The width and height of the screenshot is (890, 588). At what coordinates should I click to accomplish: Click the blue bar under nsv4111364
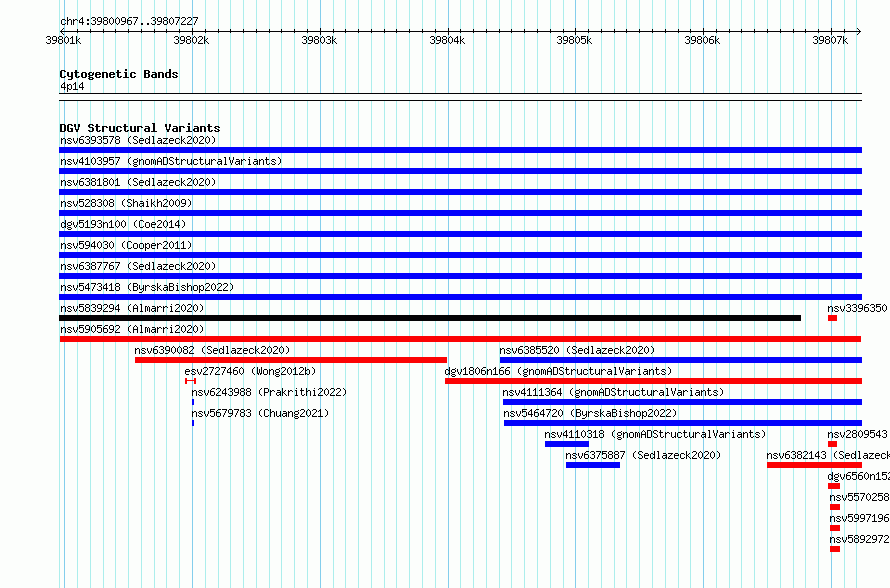point(682,402)
